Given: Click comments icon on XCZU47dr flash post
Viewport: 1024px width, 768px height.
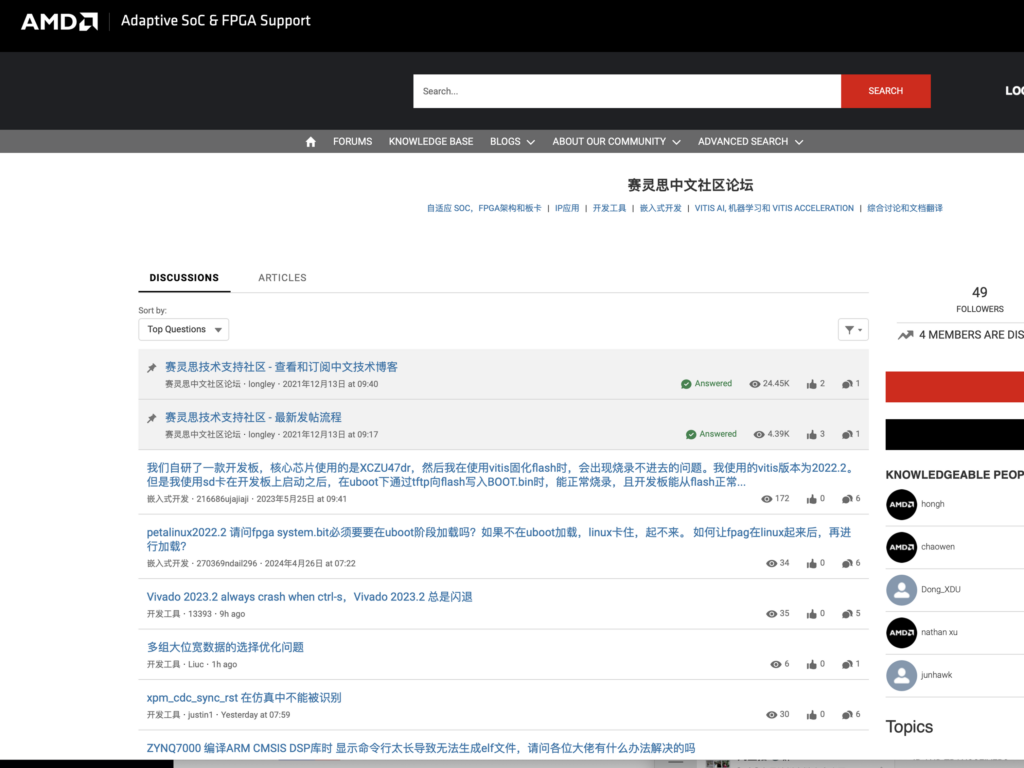Looking at the screenshot, I should (847, 499).
